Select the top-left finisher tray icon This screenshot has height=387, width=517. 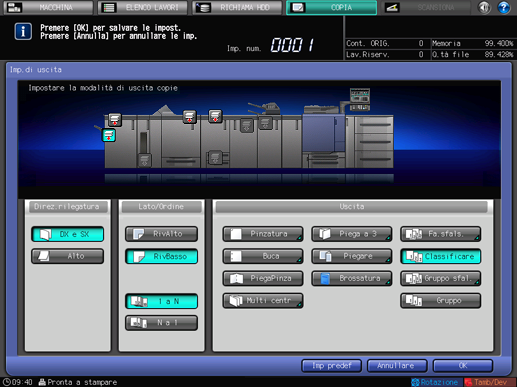tap(115, 120)
